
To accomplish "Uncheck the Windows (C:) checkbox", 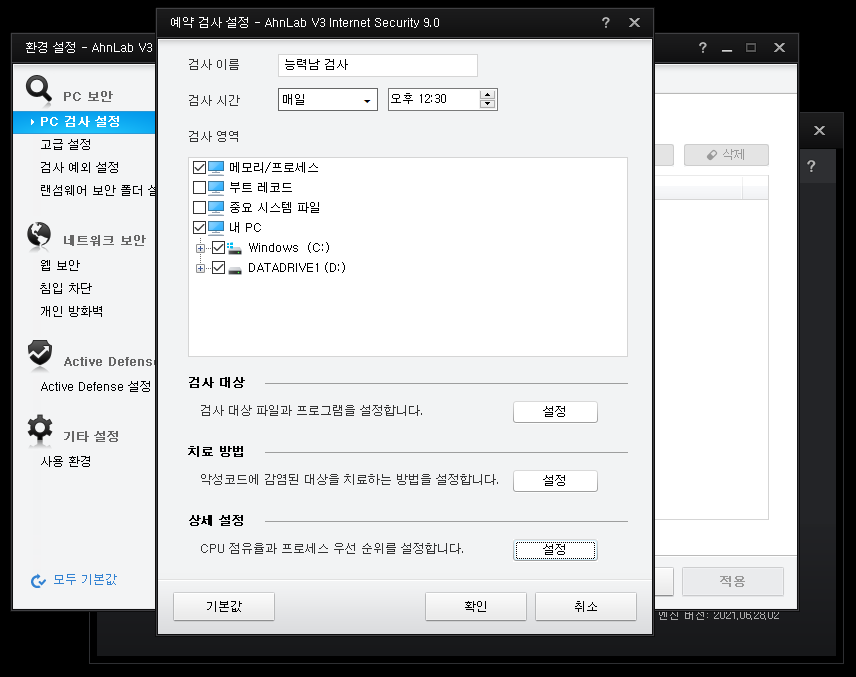I will (x=218, y=248).
